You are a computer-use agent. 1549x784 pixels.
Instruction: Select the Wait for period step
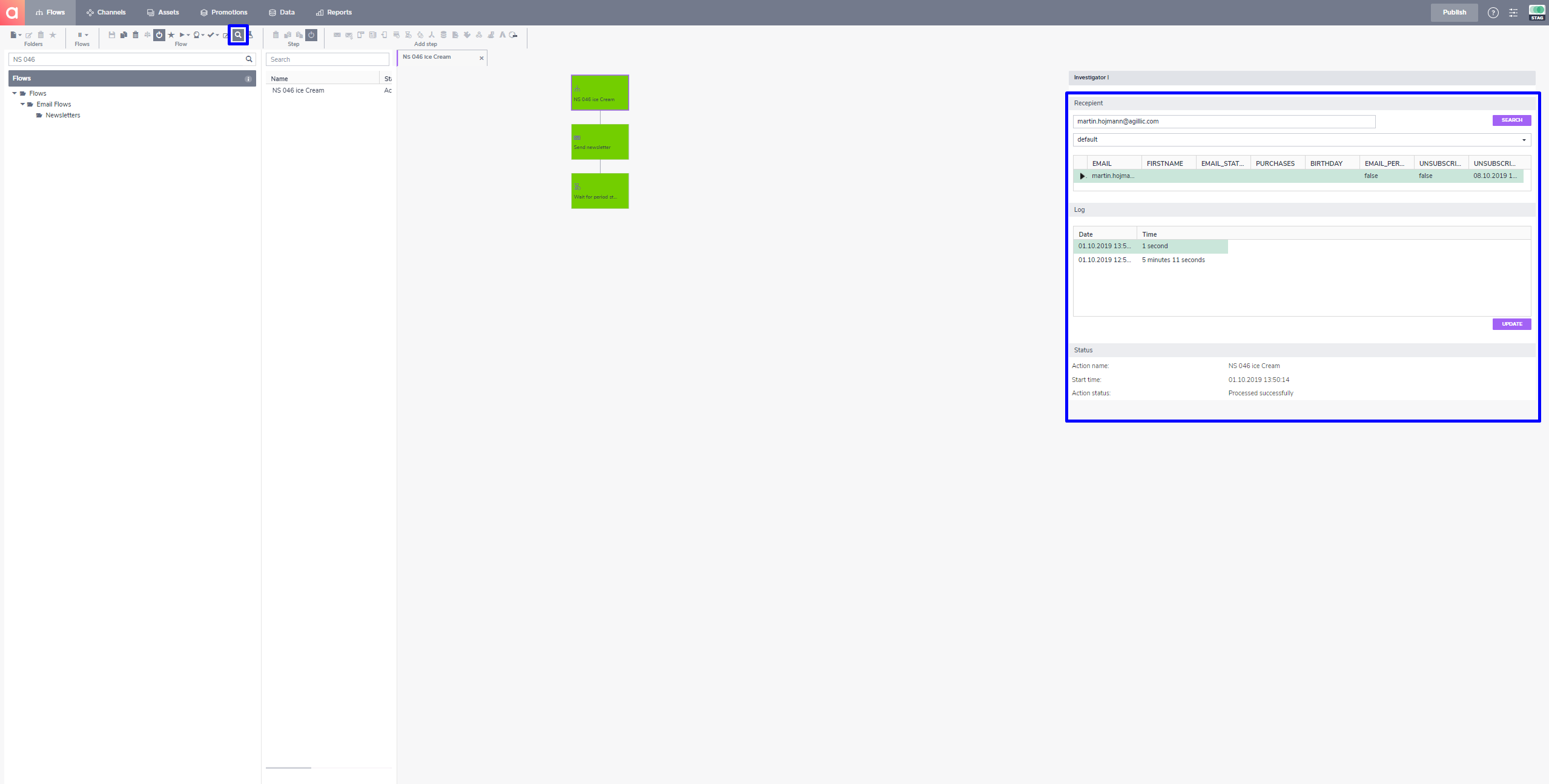600,191
